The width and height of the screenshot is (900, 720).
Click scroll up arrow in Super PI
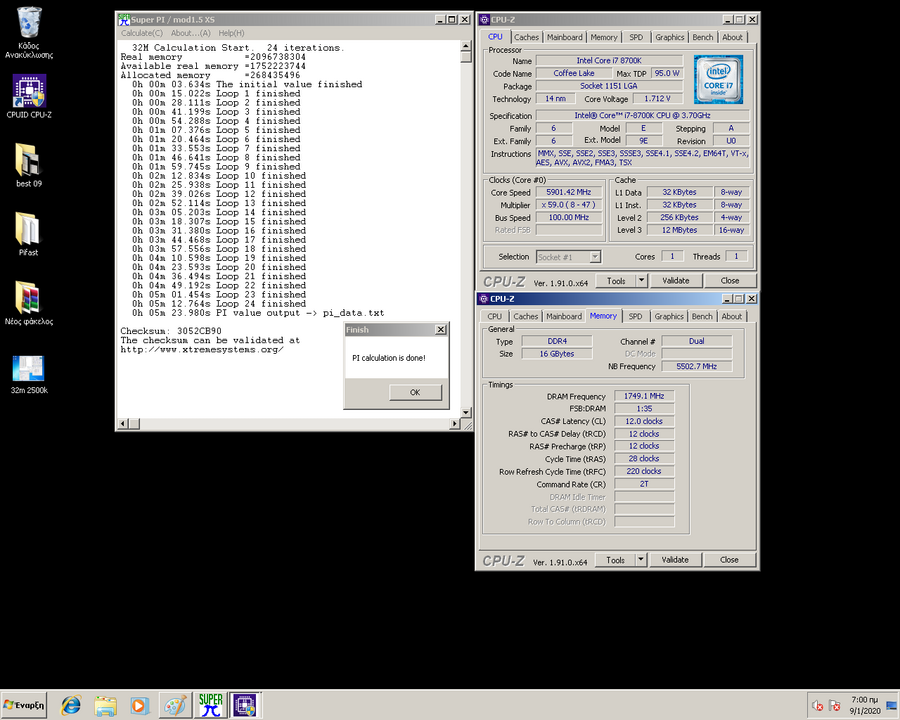[466, 46]
